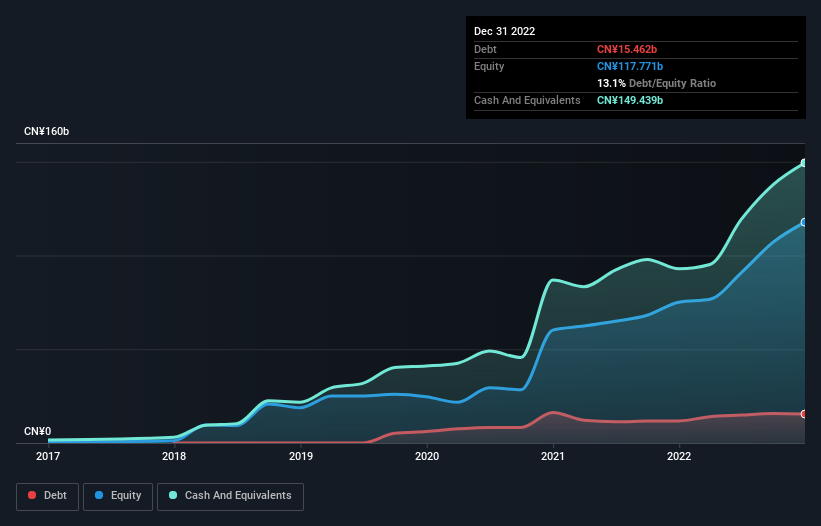Click the 13.1% Debt/Equity Ratio text
Screen dimensions: 821x526
tap(657, 83)
